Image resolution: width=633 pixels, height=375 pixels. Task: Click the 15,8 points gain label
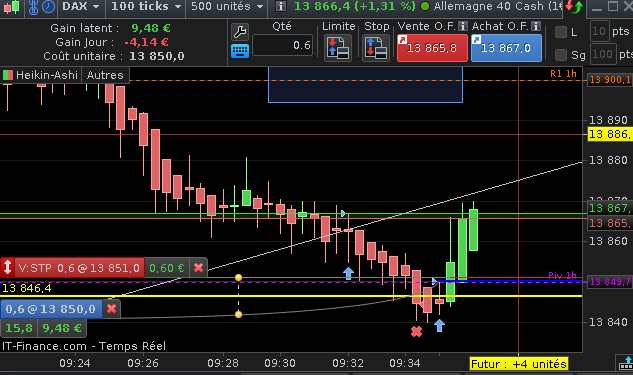pos(19,328)
